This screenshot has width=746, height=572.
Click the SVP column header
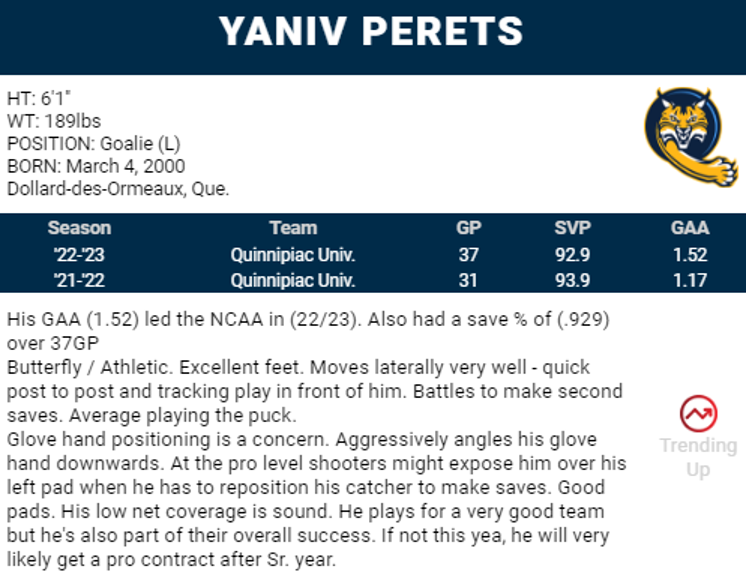coord(573,228)
